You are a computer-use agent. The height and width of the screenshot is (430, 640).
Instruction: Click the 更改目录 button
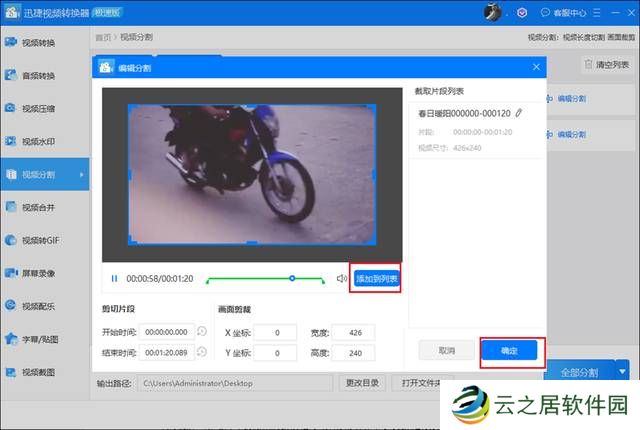click(362, 383)
